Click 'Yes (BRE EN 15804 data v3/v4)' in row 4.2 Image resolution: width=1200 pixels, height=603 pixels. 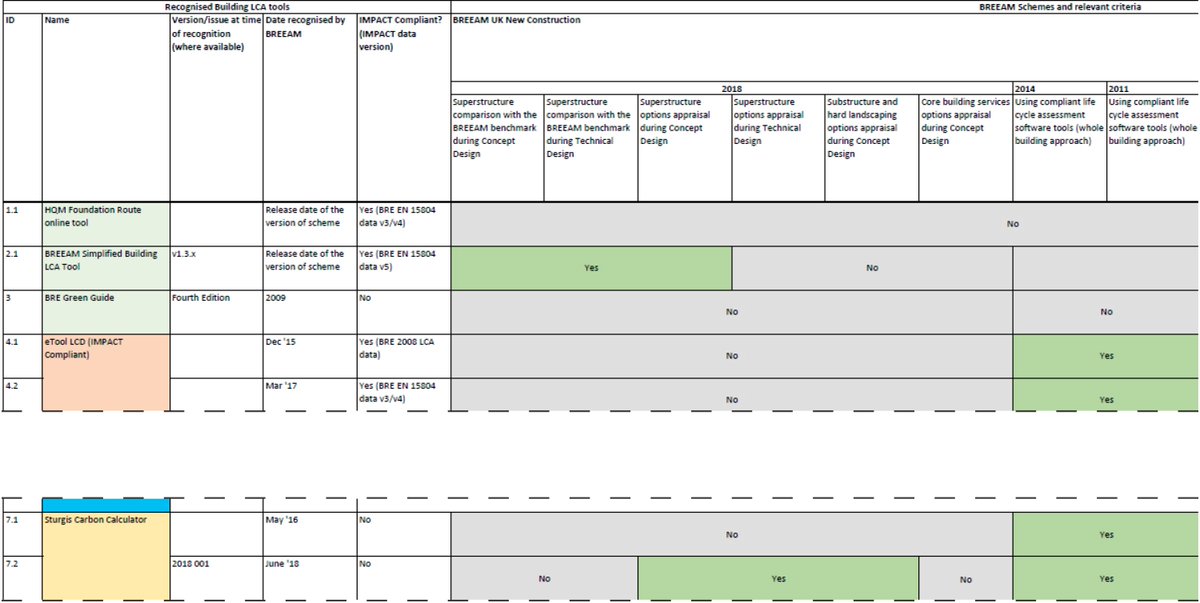(403, 394)
